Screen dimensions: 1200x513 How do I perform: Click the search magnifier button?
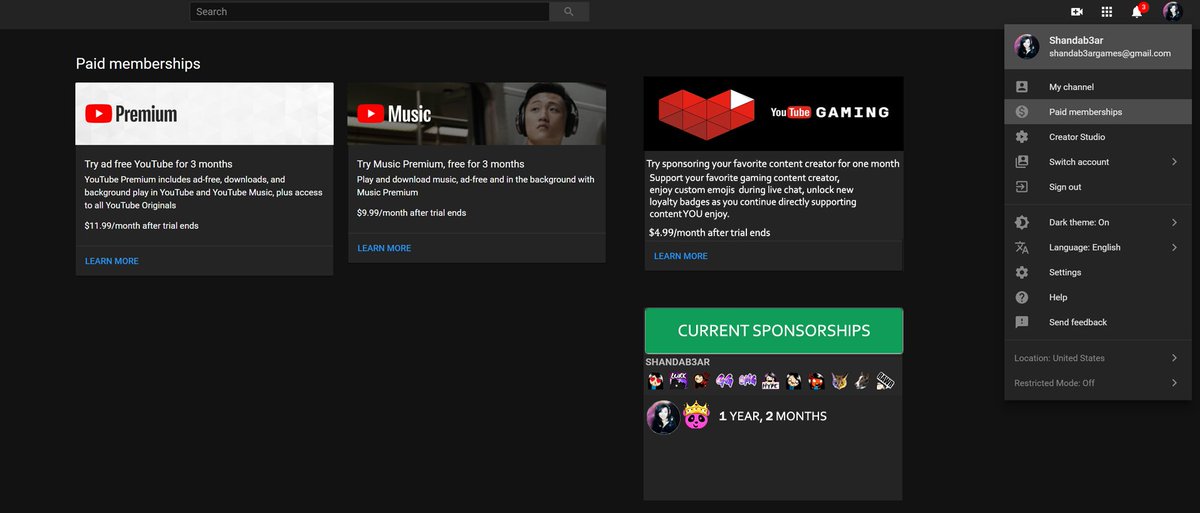[x=569, y=12]
